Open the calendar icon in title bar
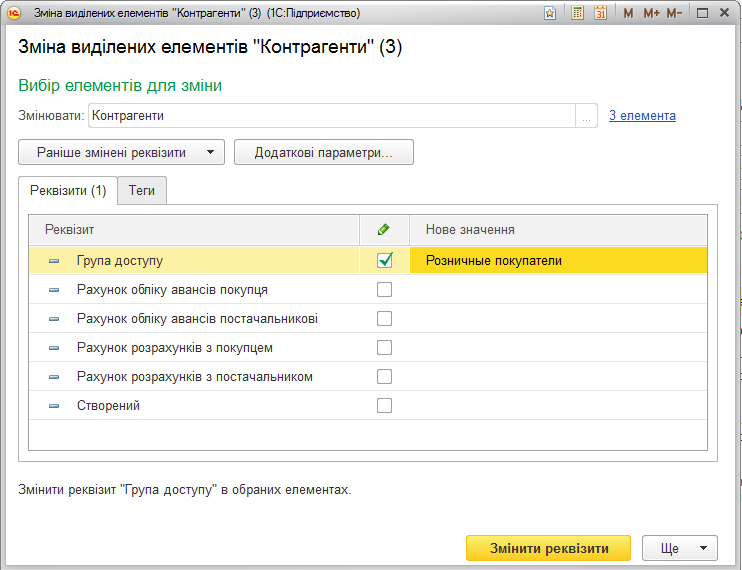Image resolution: width=742 pixels, height=570 pixels. pos(601,13)
